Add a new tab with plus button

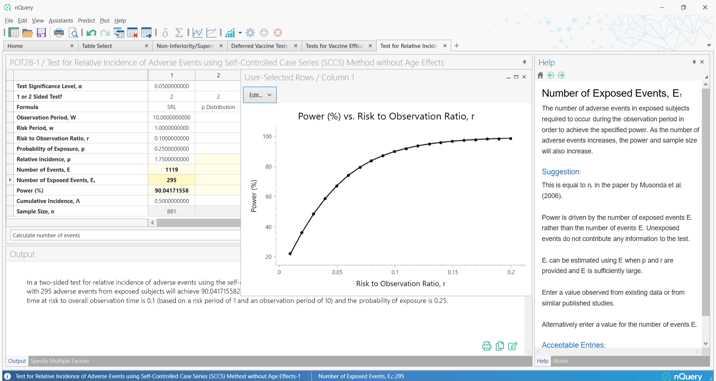click(456, 46)
